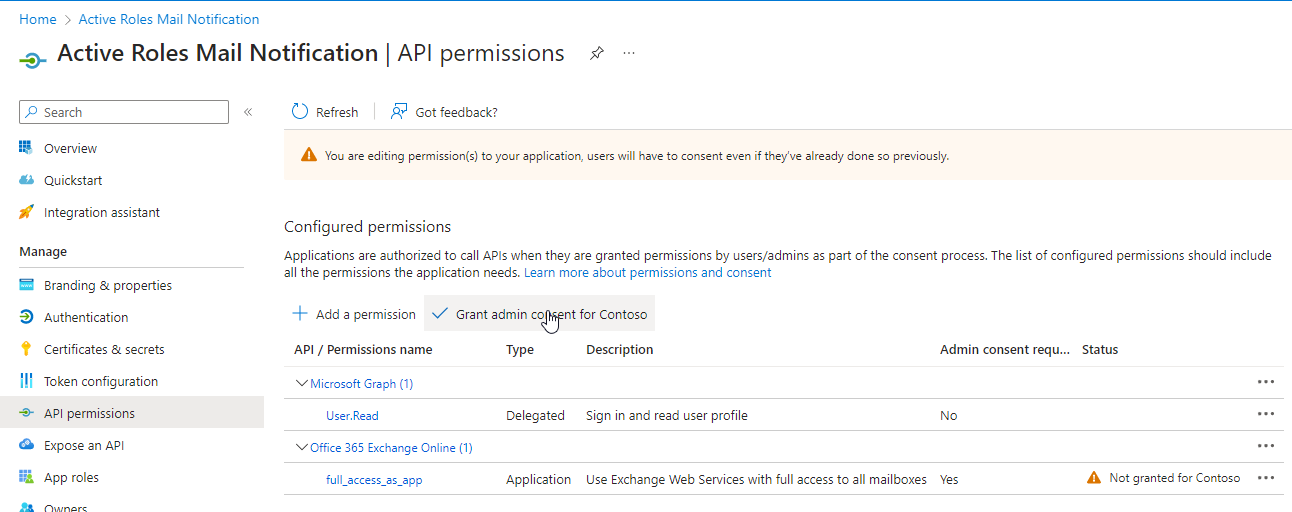The width and height of the screenshot is (1292, 512).
Task: Collapse the Microsoft Graph permission group chevron
Action: coord(302,383)
